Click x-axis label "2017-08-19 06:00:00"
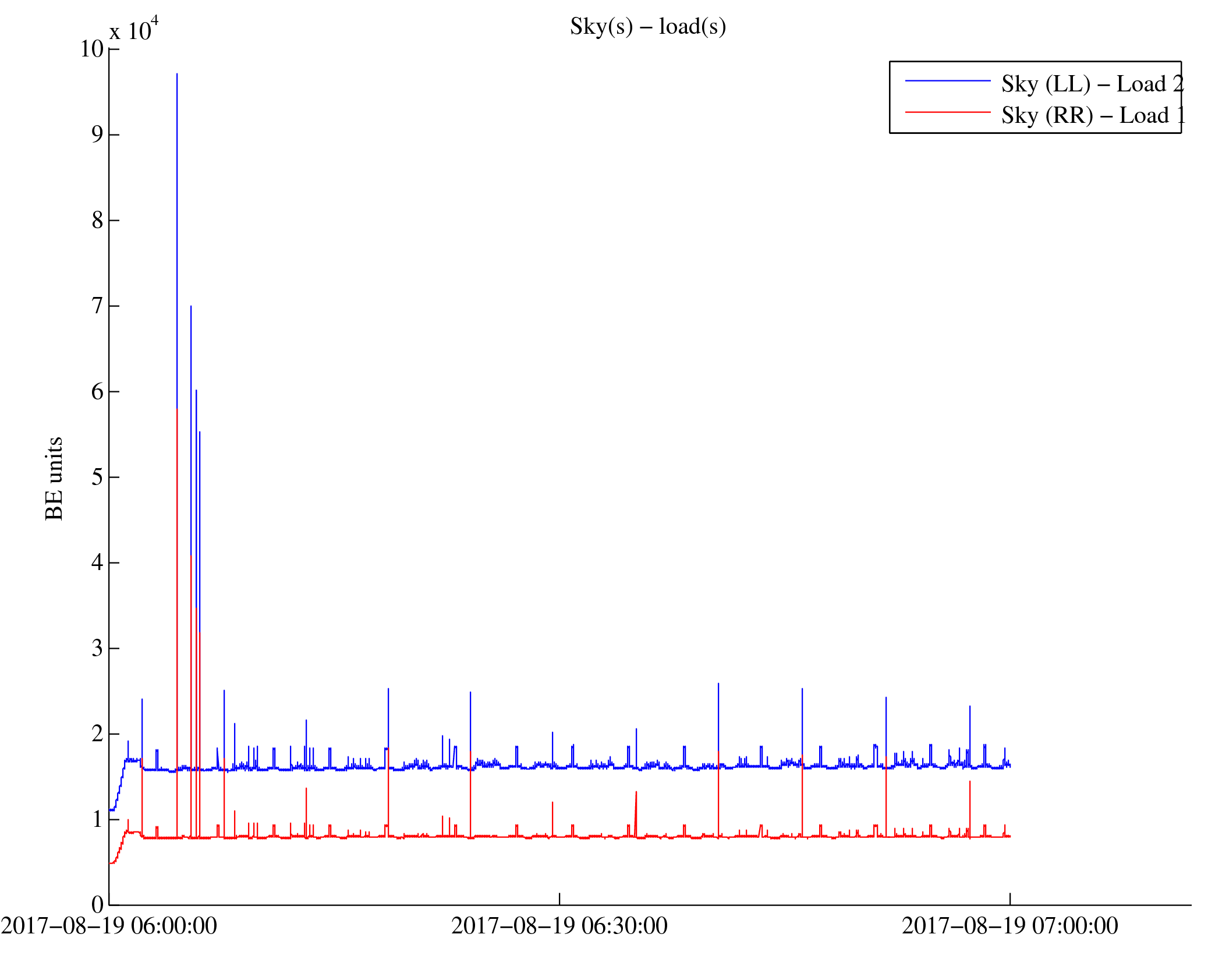1208x980 pixels. click(x=109, y=926)
